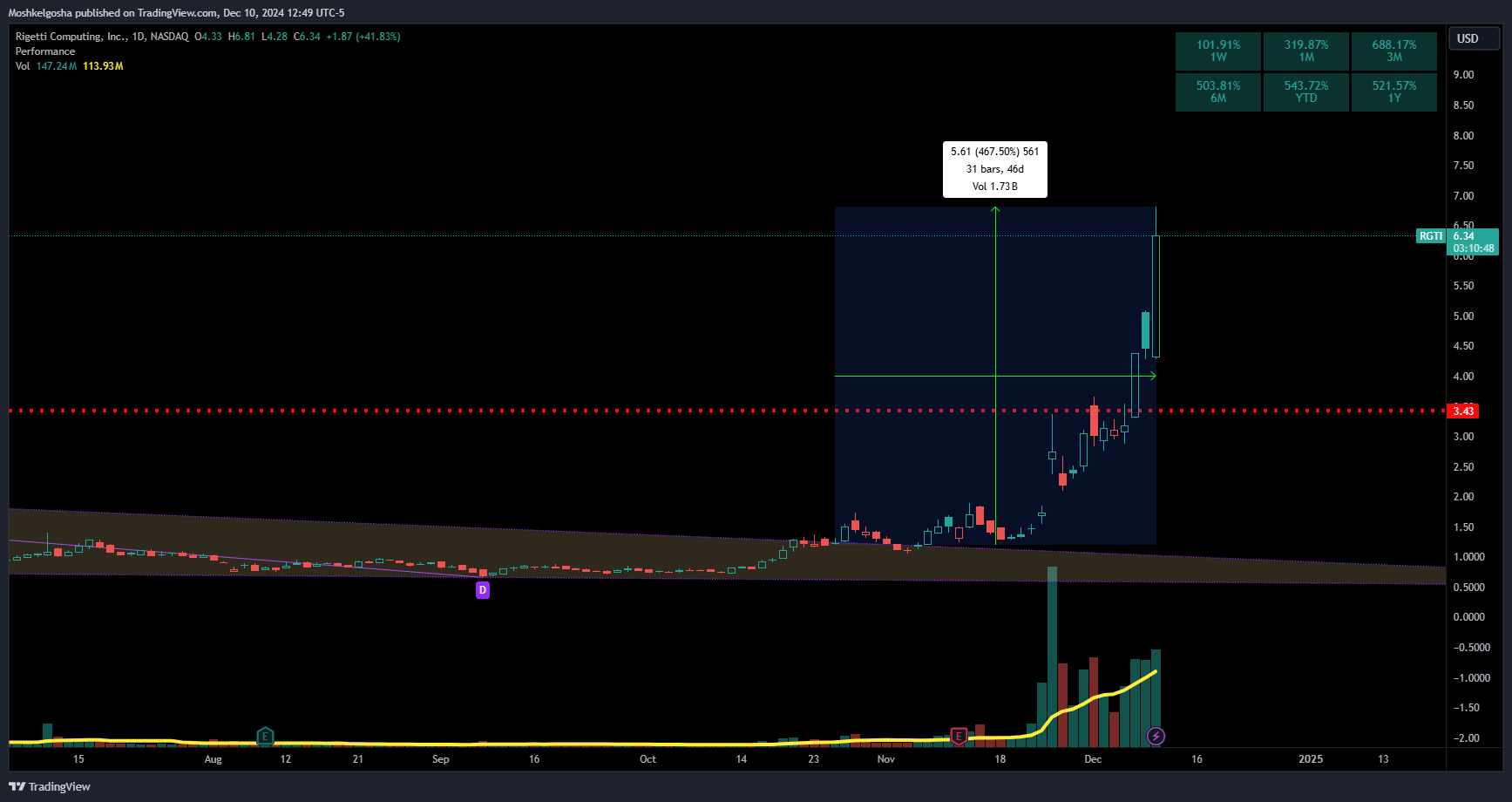The height and width of the screenshot is (802, 1512).
Task: Click the Aug label on the time axis
Action: pos(214,759)
